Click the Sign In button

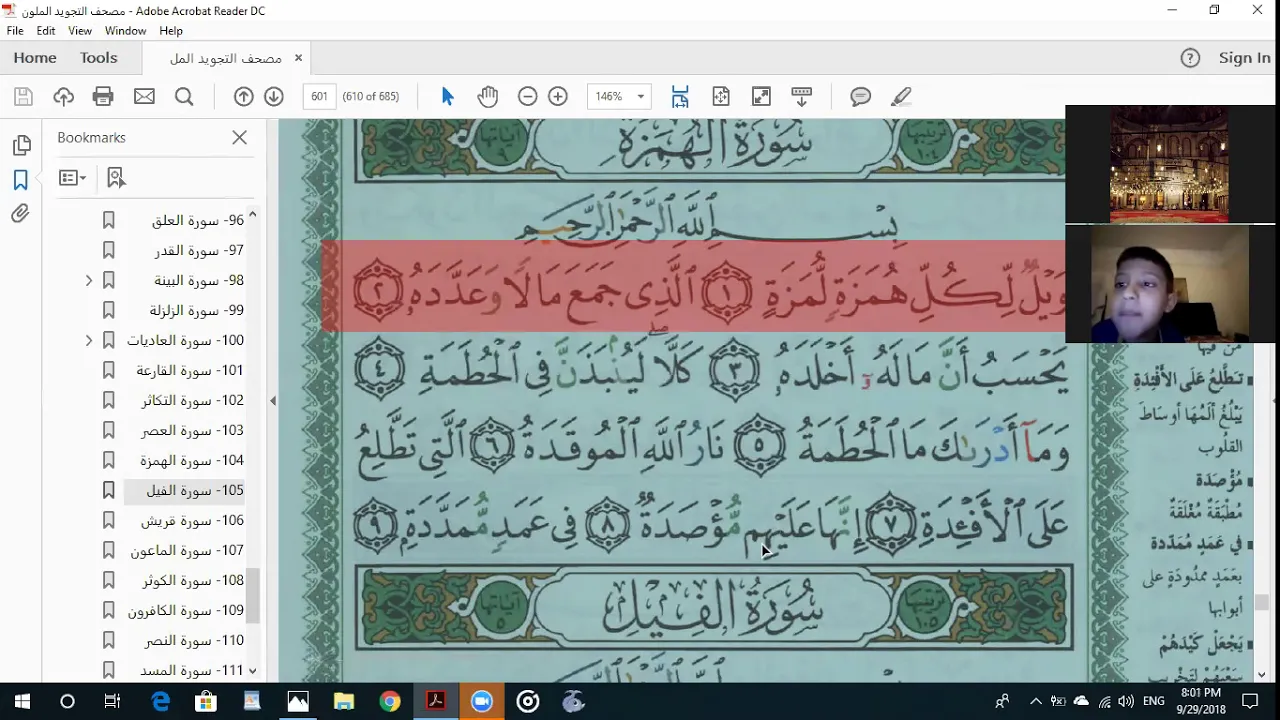point(1244,58)
